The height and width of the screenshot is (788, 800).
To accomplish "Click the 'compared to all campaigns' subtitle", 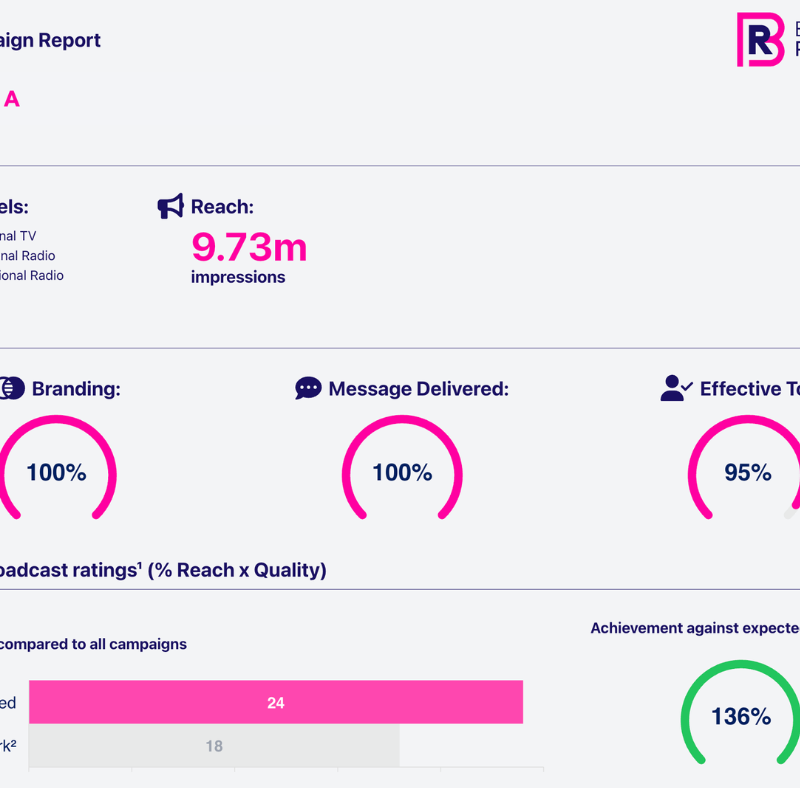I will 92,644.
